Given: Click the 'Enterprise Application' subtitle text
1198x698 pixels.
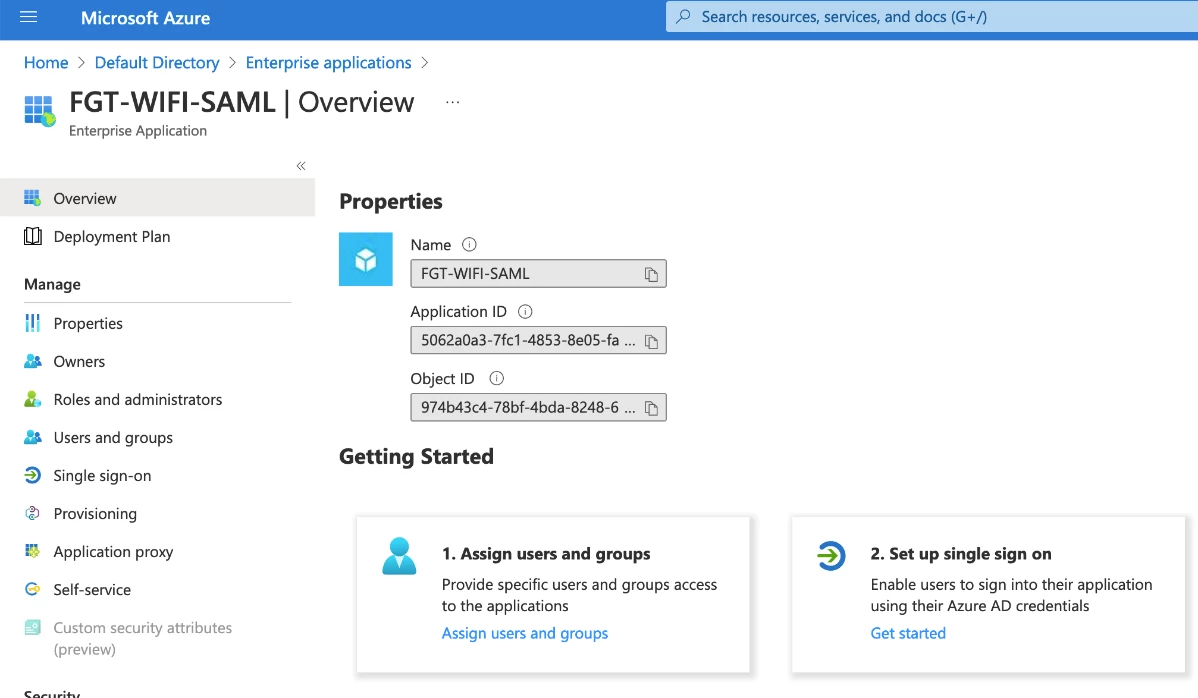Looking at the screenshot, I should (x=138, y=131).
